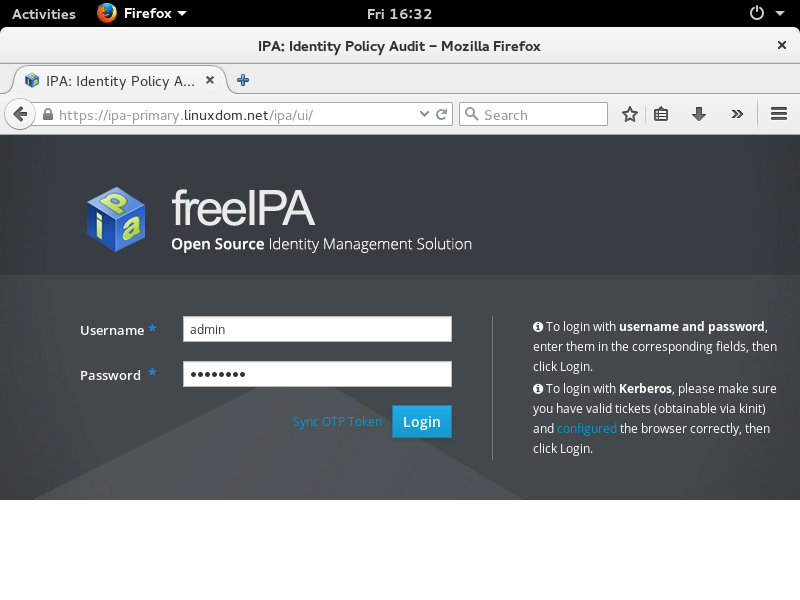Open the Activities overview
The height and width of the screenshot is (600, 800).
pos(42,13)
